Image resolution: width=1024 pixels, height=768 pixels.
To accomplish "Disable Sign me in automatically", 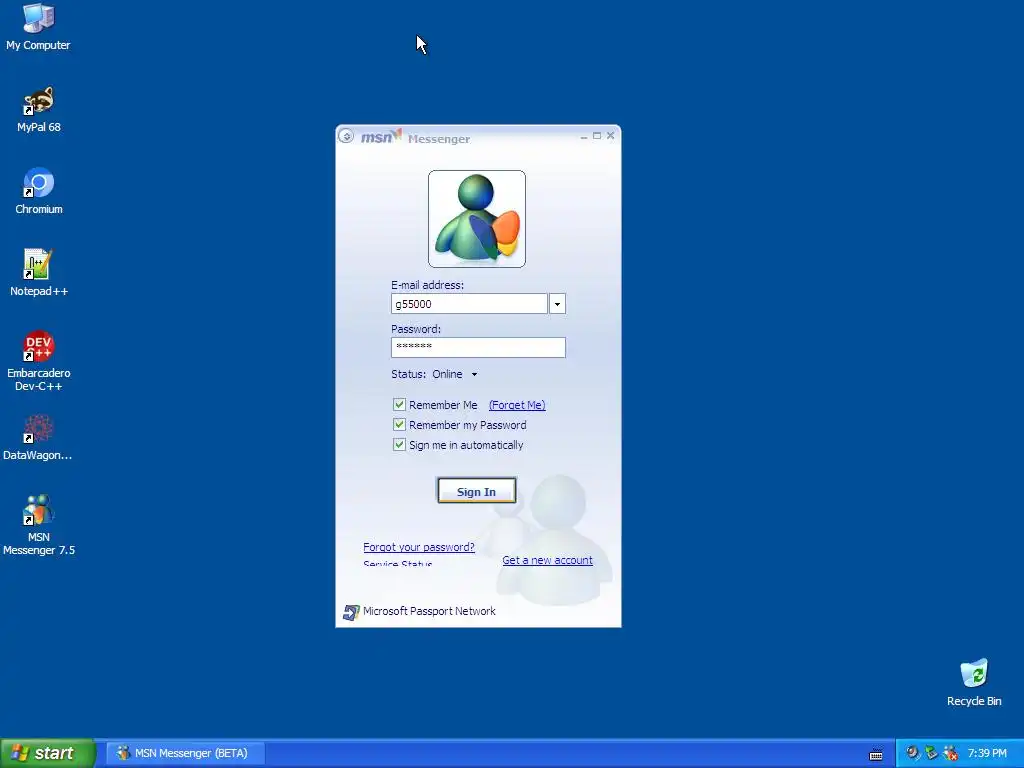I will coord(399,445).
